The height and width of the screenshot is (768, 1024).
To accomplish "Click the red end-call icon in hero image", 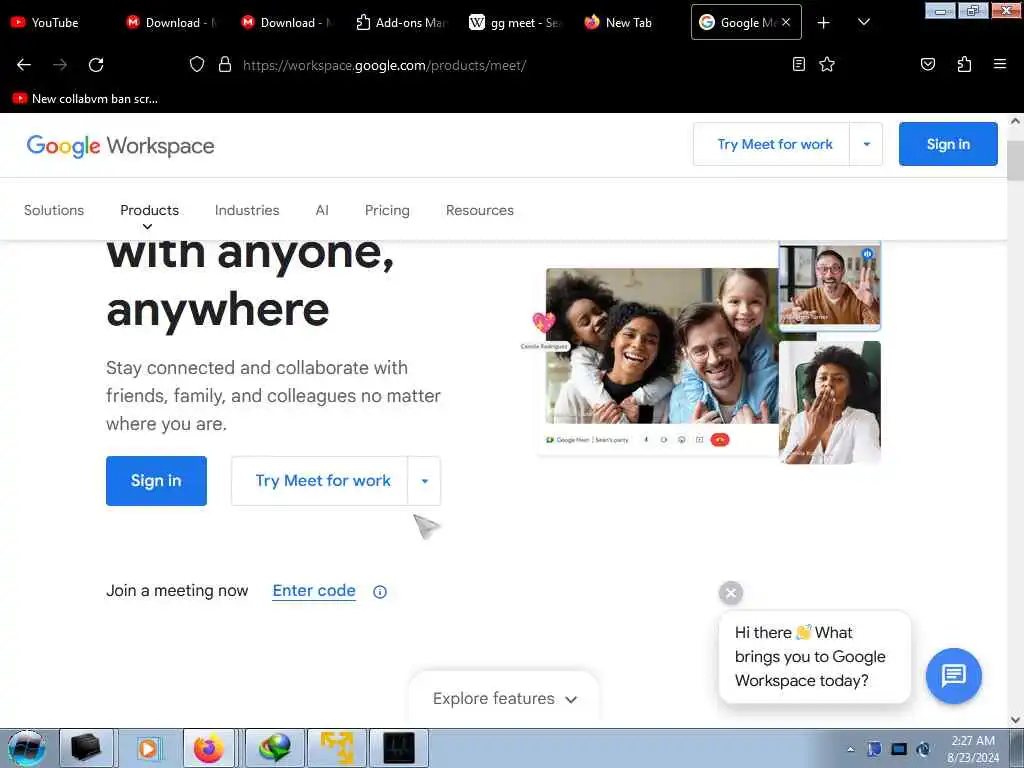I will 720,440.
